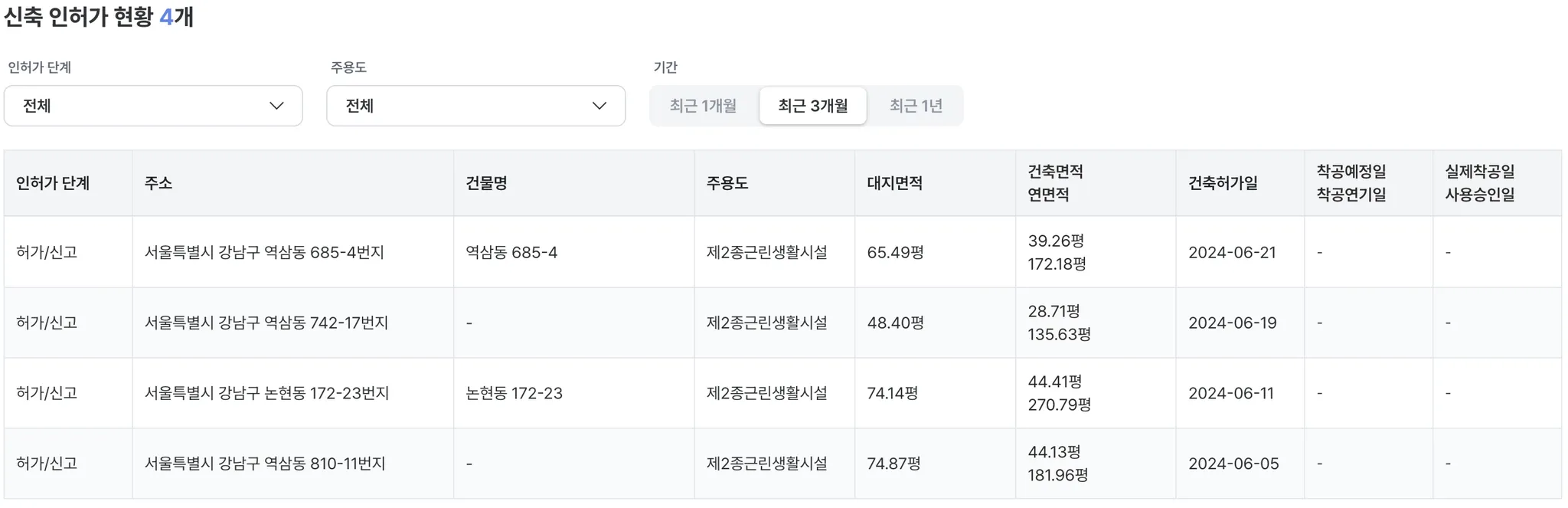Click chevron arrow in 인허가 단계 combo box

[x=277, y=106]
